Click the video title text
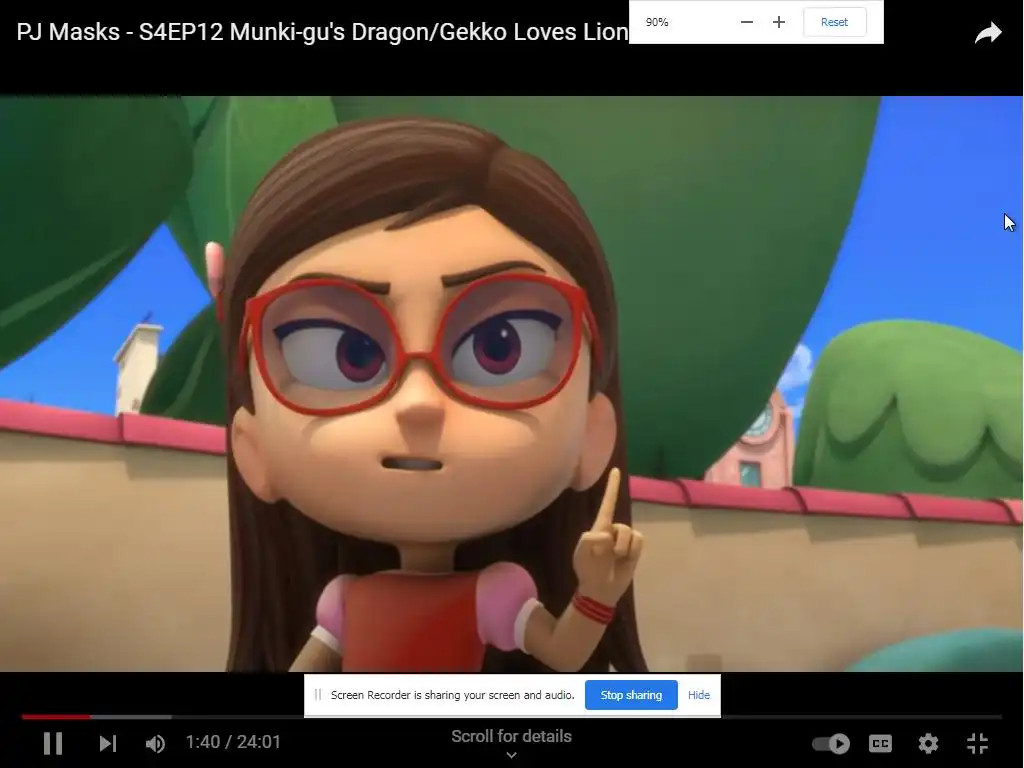Image resolution: width=1024 pixels, height=768 pixels. pyautogui.click(x=323, y=32)
